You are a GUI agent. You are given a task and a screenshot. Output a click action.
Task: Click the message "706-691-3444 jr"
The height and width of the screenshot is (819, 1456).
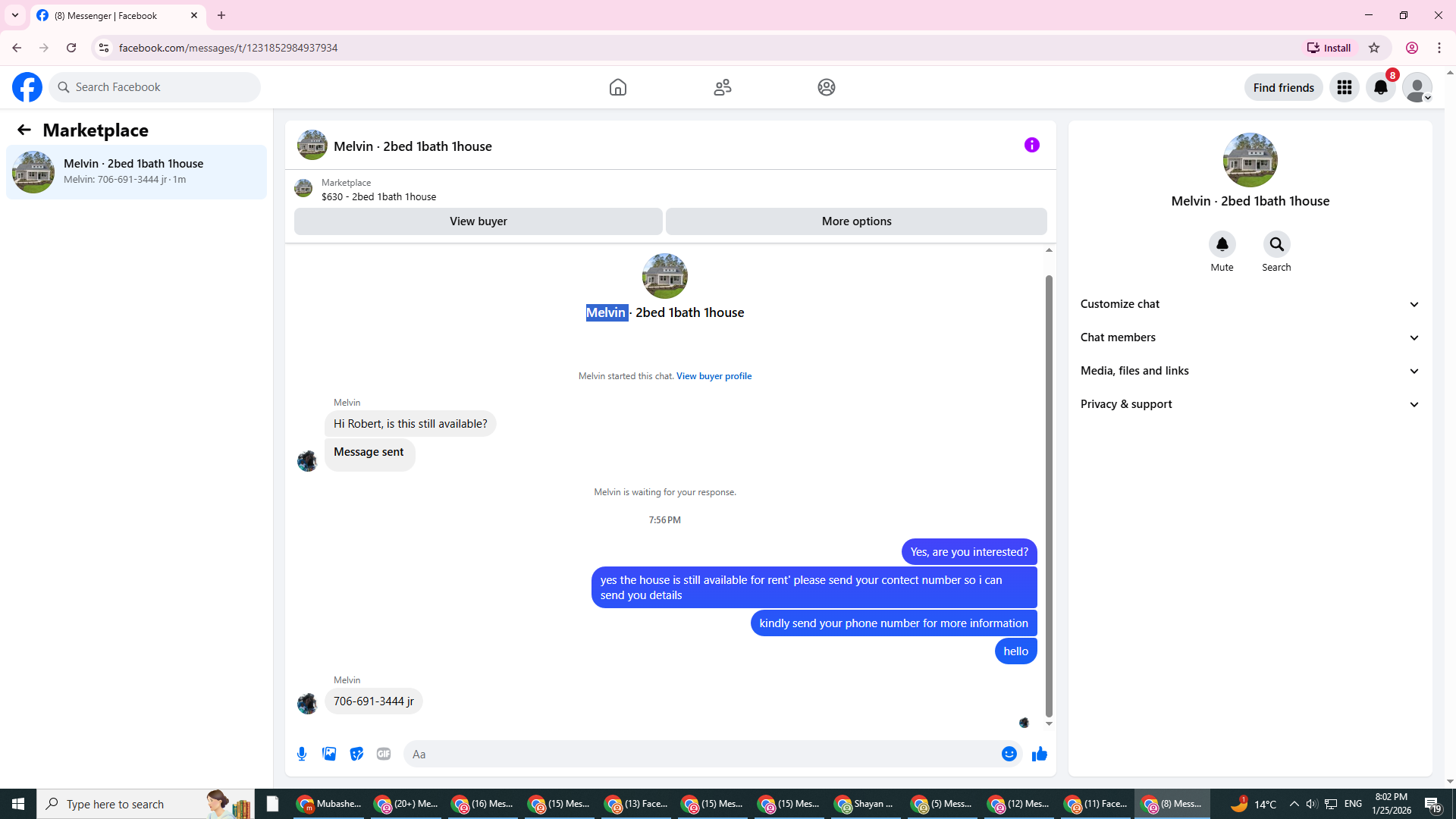(374, 701)
